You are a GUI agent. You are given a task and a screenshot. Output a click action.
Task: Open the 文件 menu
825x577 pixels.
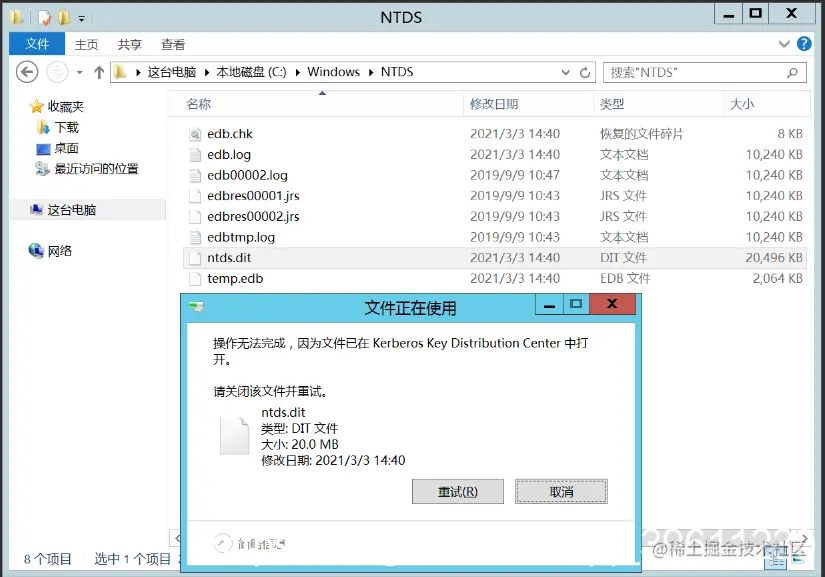click(x=36, y=44)
